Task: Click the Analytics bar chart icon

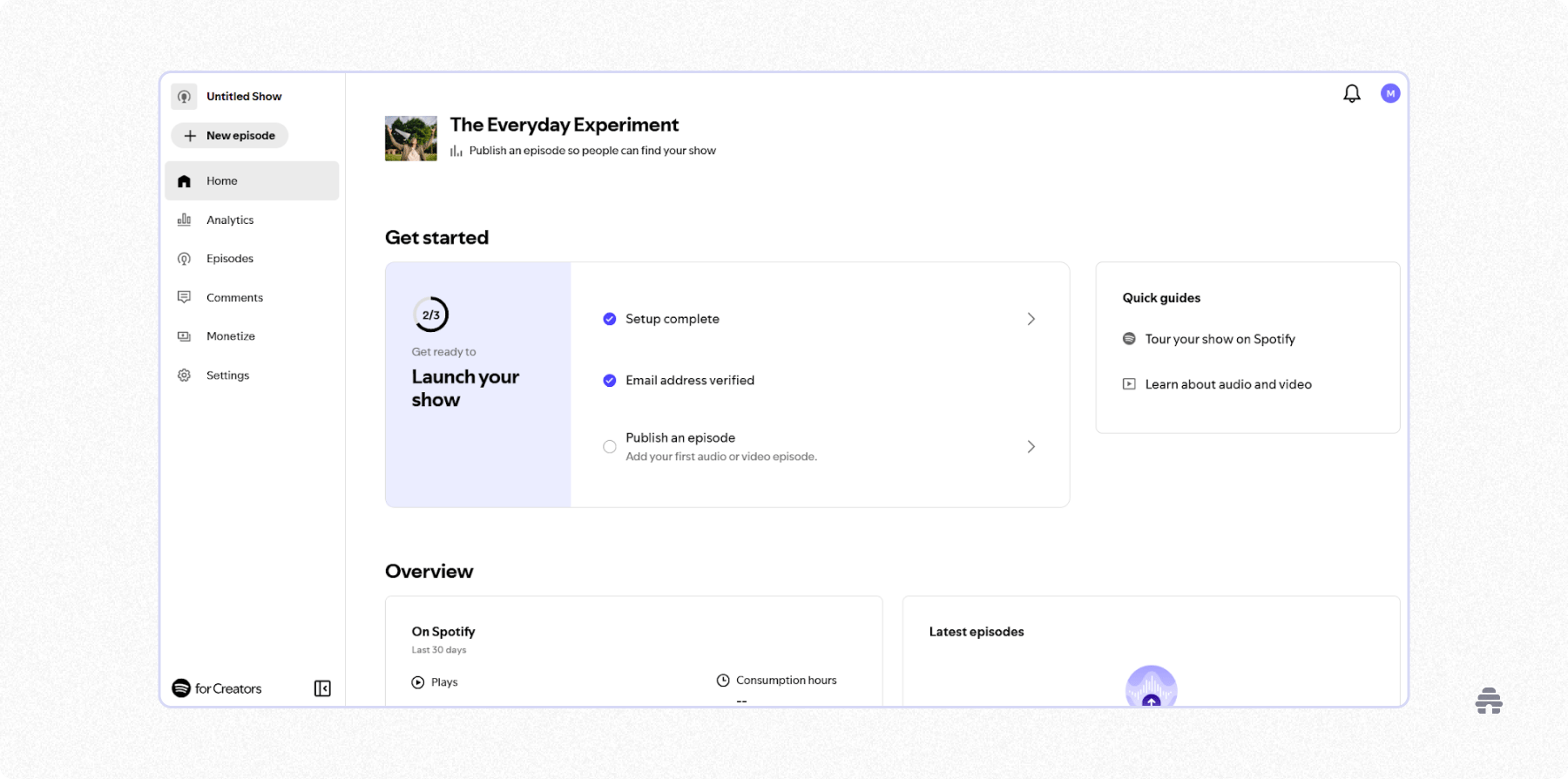Action: click(184, 220)
